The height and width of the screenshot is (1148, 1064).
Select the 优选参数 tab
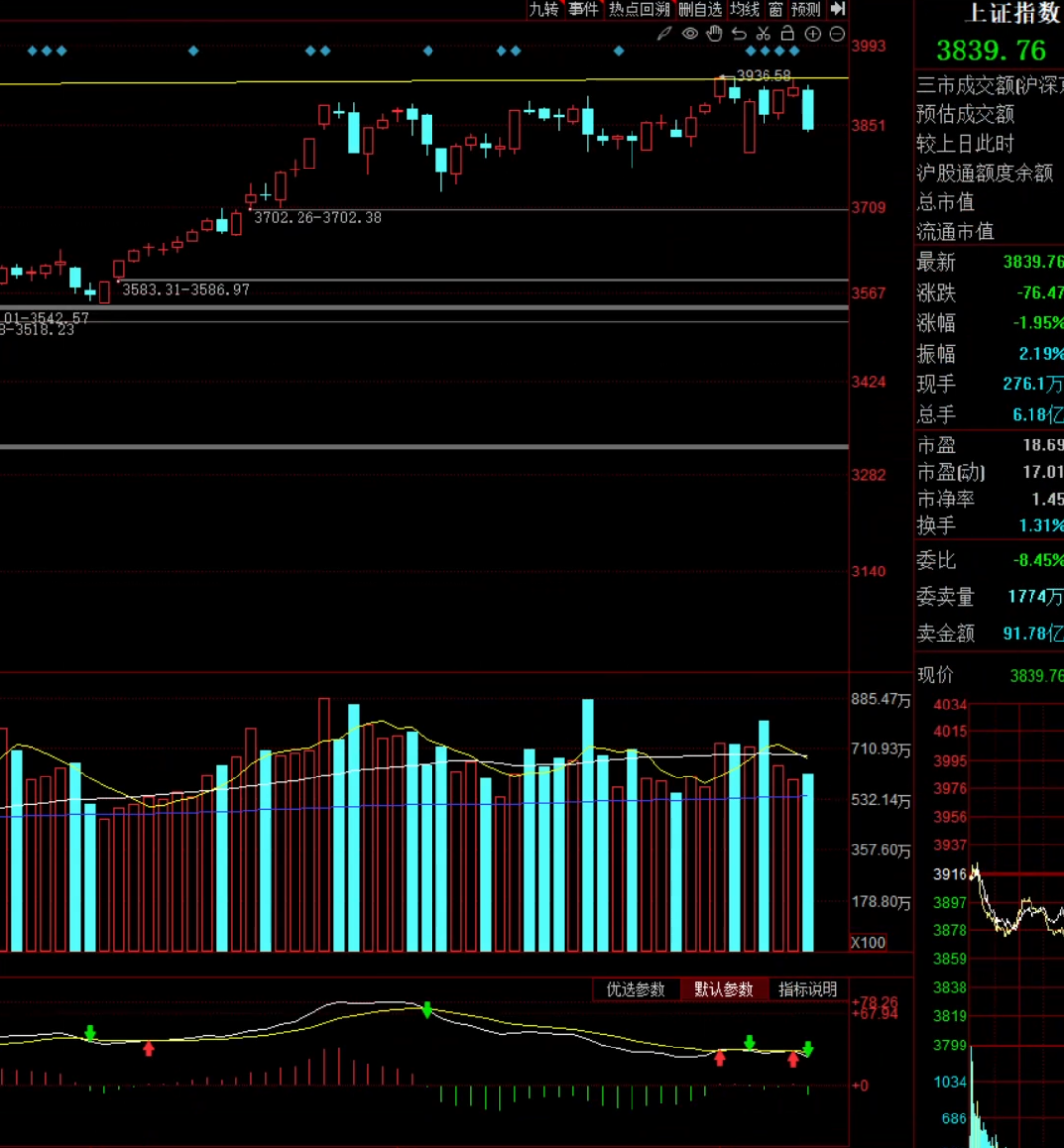click(635, 990)
